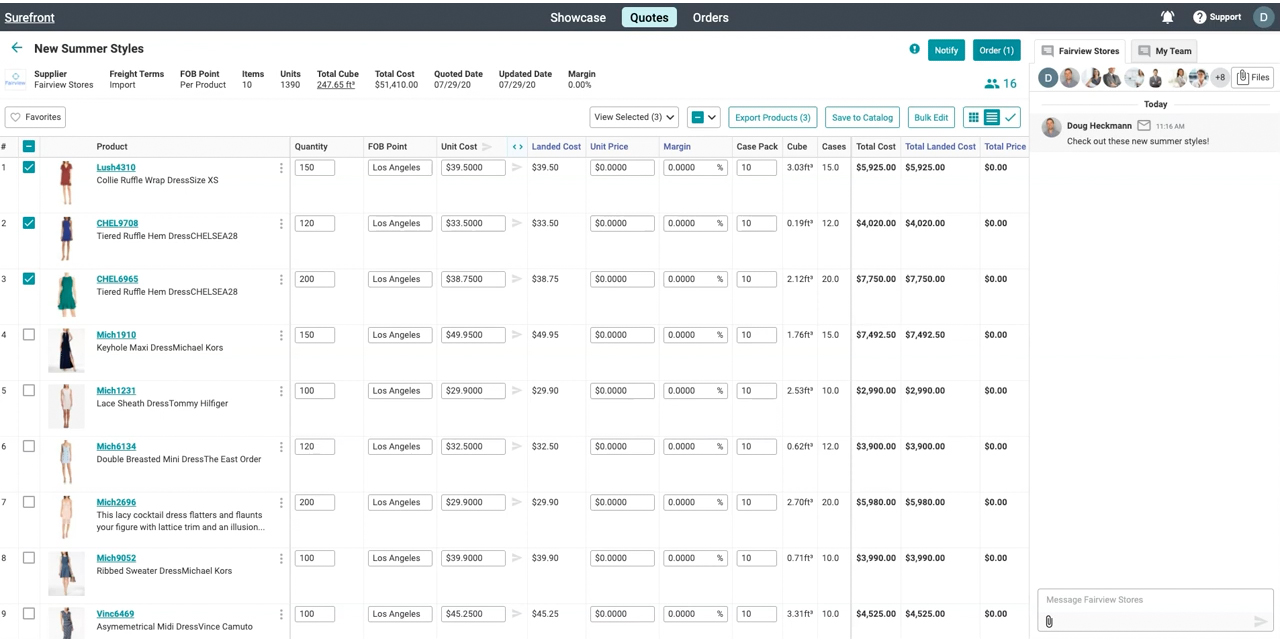Go to the Orders tab
Screen dimensions: 1280x642
point(710,17)
